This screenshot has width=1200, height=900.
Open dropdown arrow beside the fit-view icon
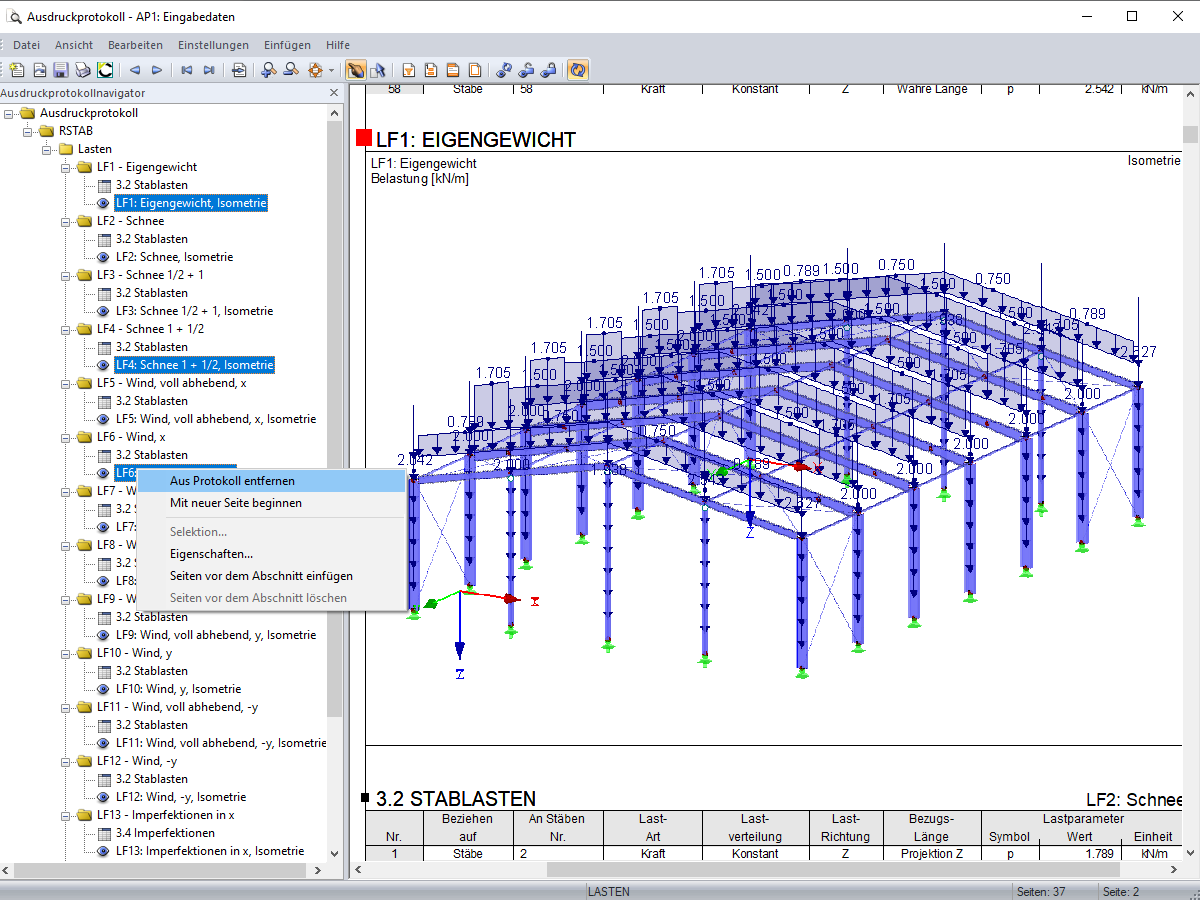coord(331,71)
